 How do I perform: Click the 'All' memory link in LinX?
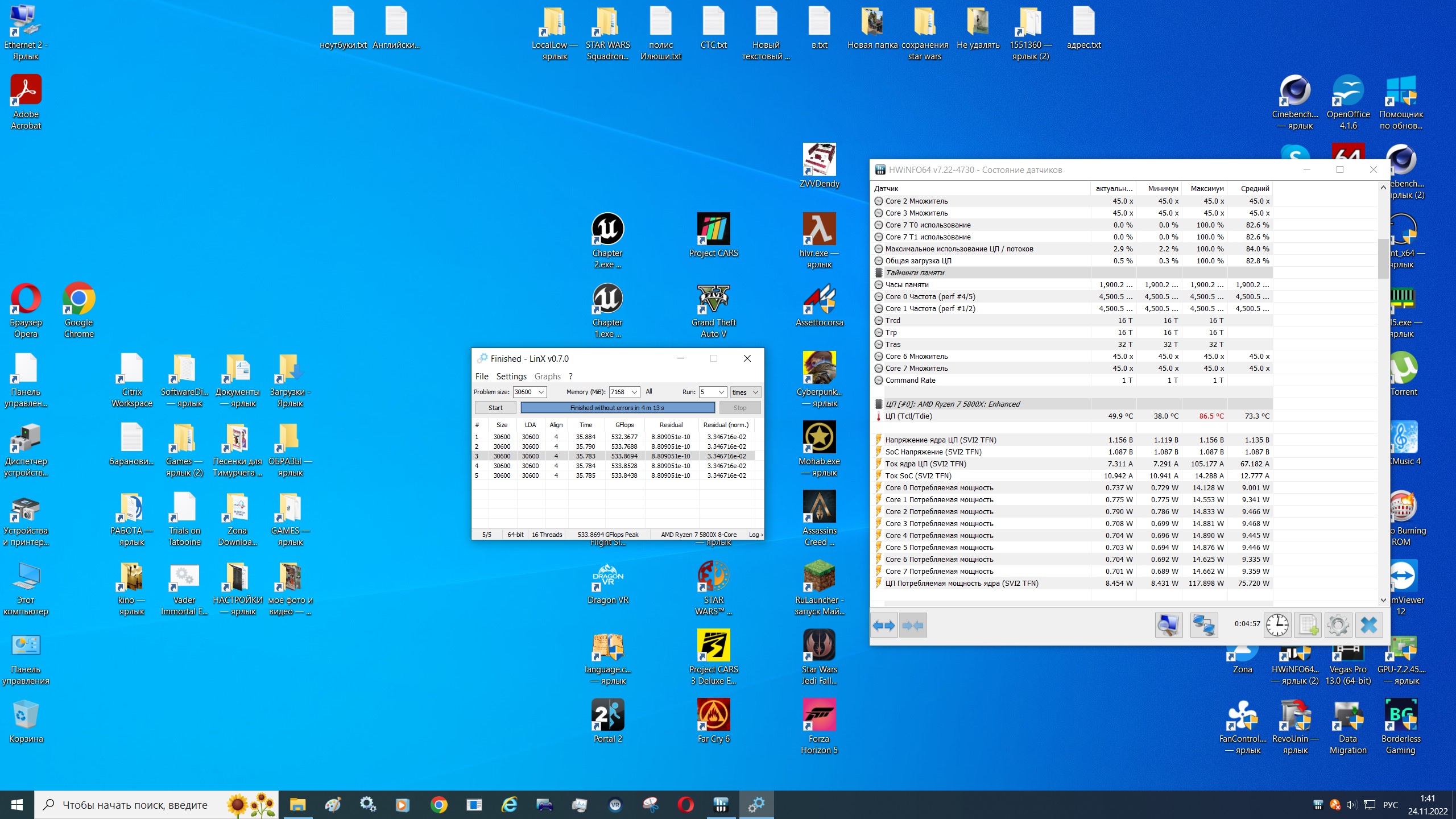[x=648, y=391]
